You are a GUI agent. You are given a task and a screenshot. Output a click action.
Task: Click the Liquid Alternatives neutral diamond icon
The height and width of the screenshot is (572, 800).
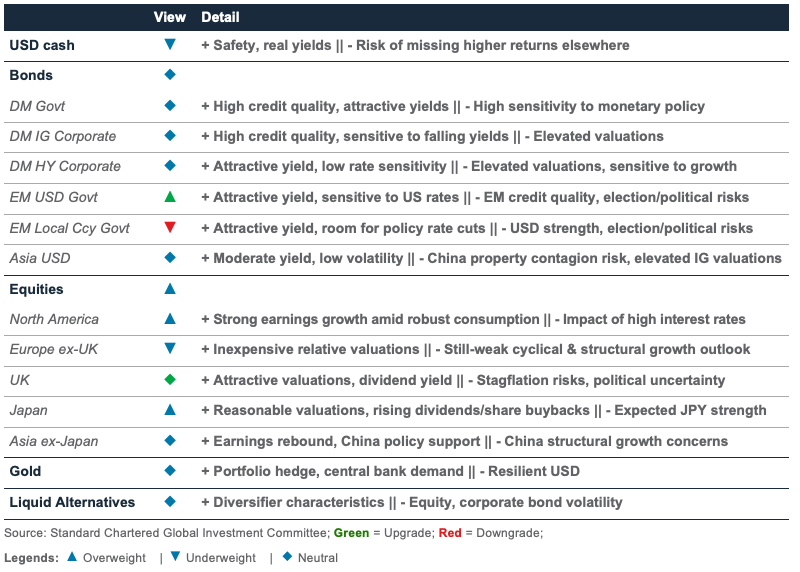[x=169, y=502]
